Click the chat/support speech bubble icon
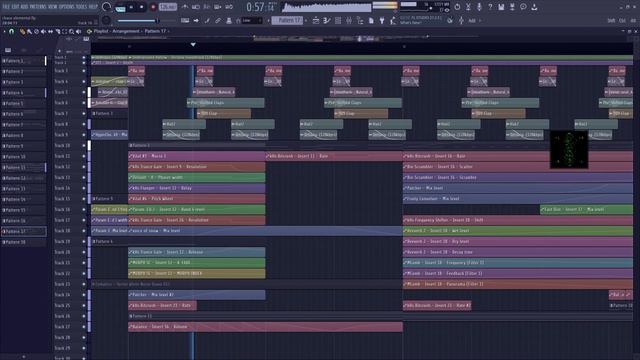This screenshot has width=640, height=360. click(x=523, y=7)
